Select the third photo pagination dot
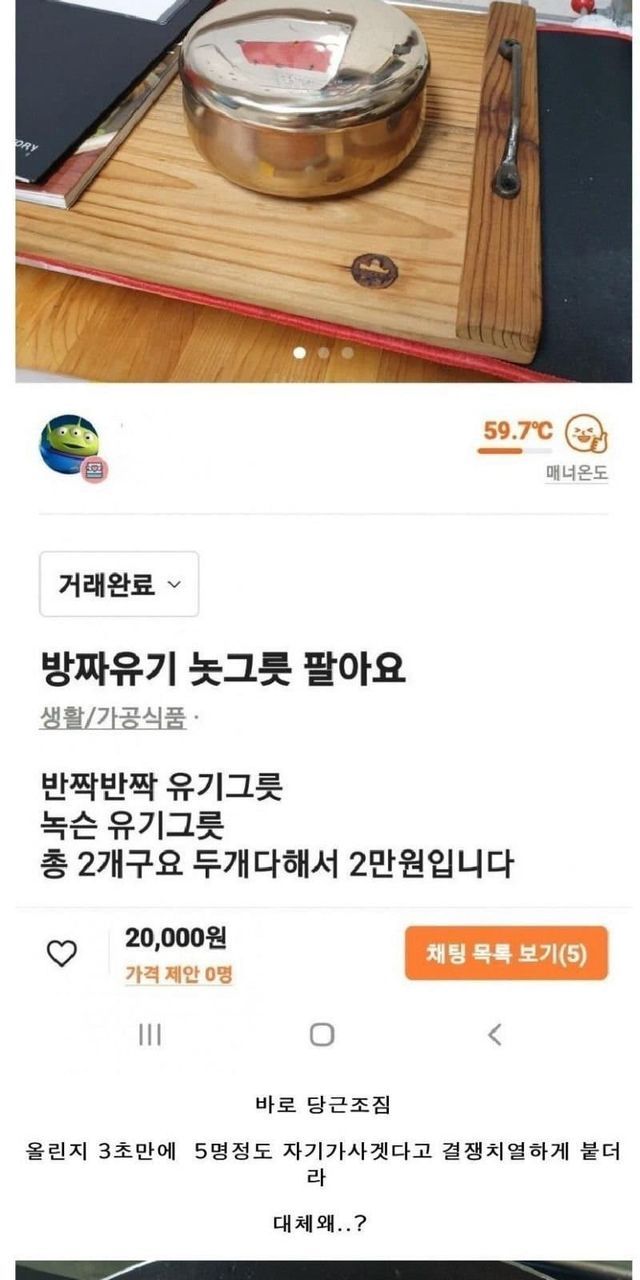 point(347,352)
